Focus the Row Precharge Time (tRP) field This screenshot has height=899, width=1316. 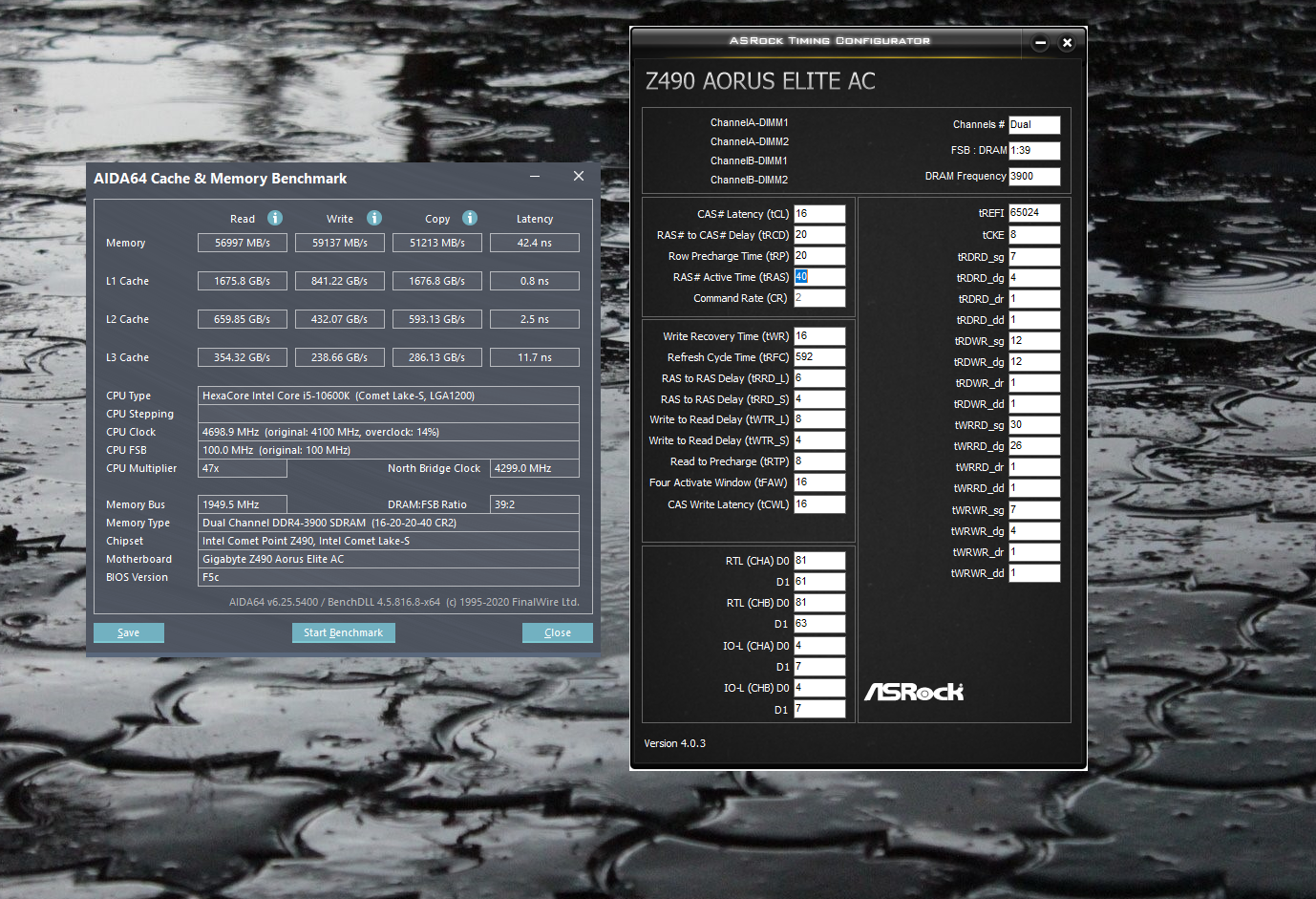(x=819, y=256)
